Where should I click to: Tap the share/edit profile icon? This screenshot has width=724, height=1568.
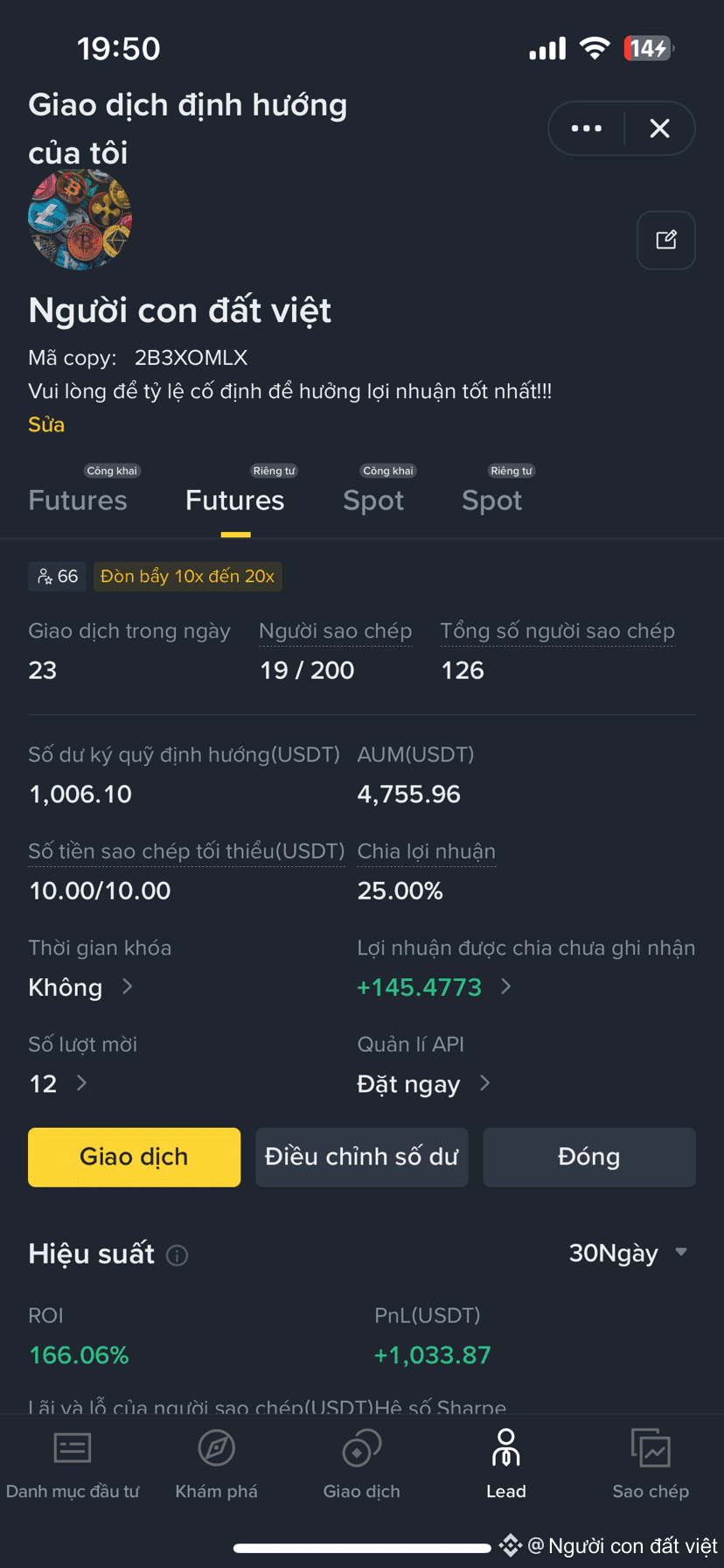click(666, 240)
